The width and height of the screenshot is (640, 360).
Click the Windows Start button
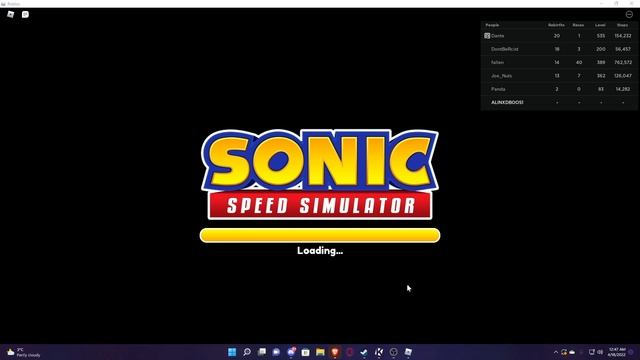coord(232,352)
